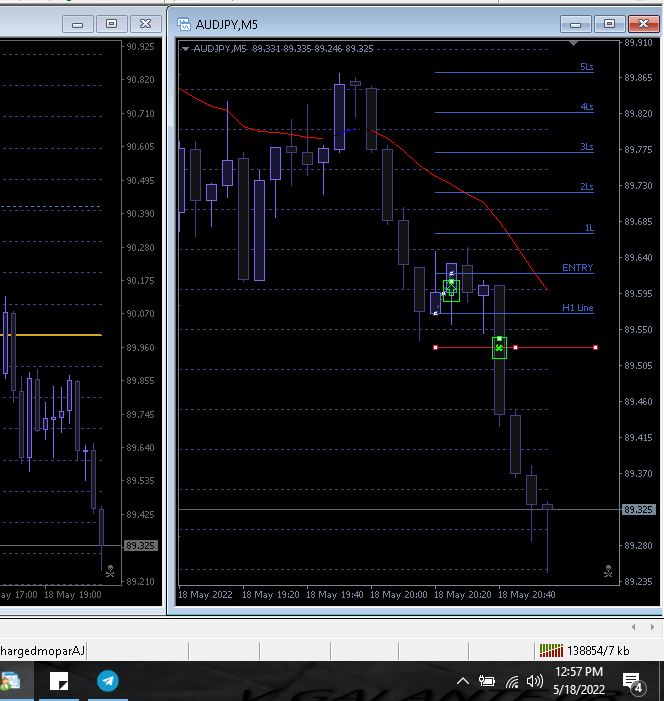The width and height of the screenshot is (664, 701).
Task: Select the right anchor of red line
Action: tap(596, 347)
